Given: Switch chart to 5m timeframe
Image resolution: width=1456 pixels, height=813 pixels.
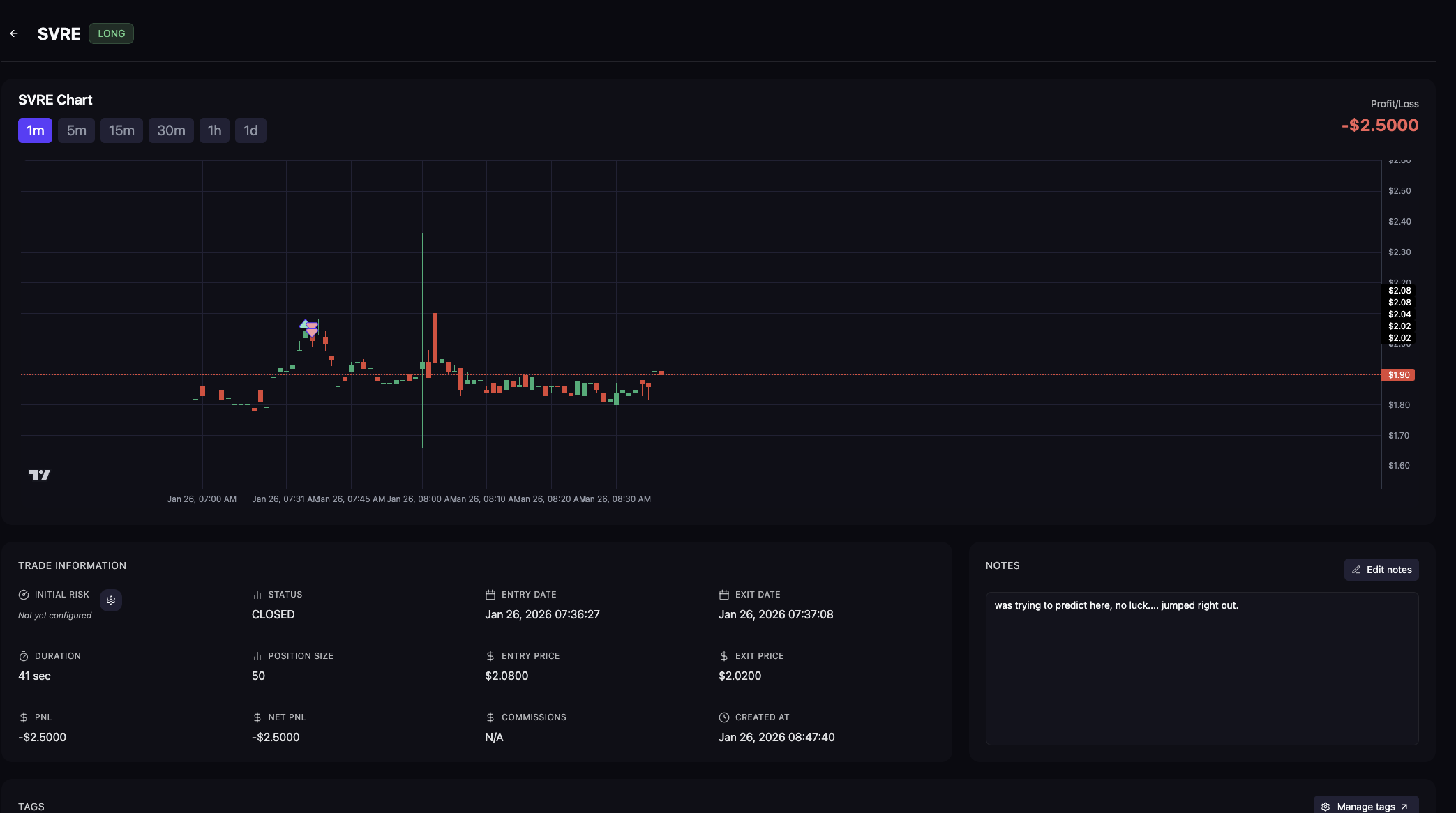Looking at the screenshot, I should [x=76, y=130].
